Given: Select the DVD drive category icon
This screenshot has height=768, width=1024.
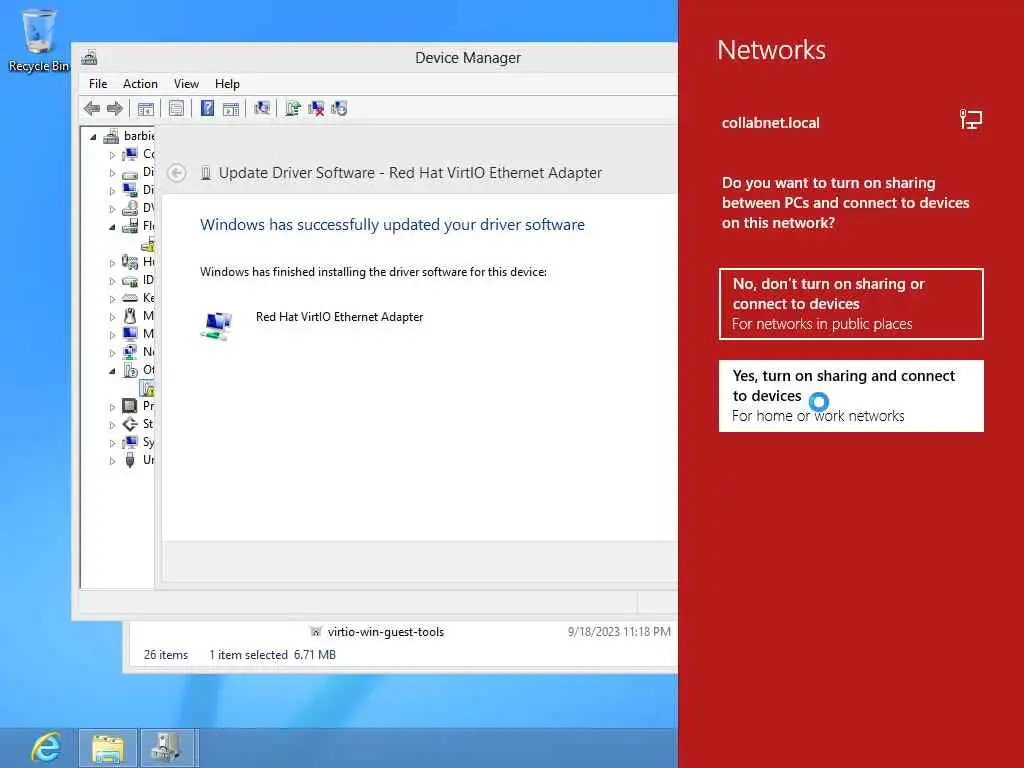Looking at the screenshot, I should point(130,208).
